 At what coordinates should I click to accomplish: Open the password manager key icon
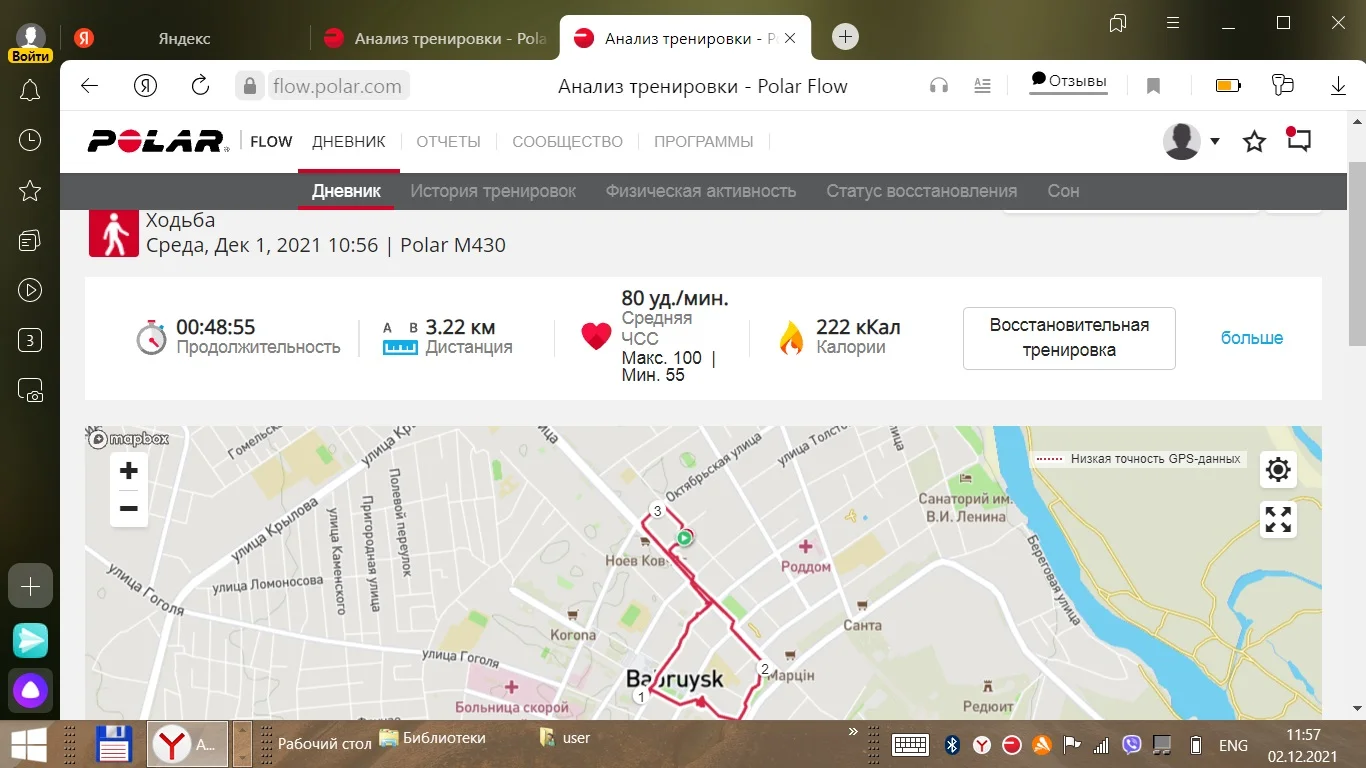[1282, 86]
